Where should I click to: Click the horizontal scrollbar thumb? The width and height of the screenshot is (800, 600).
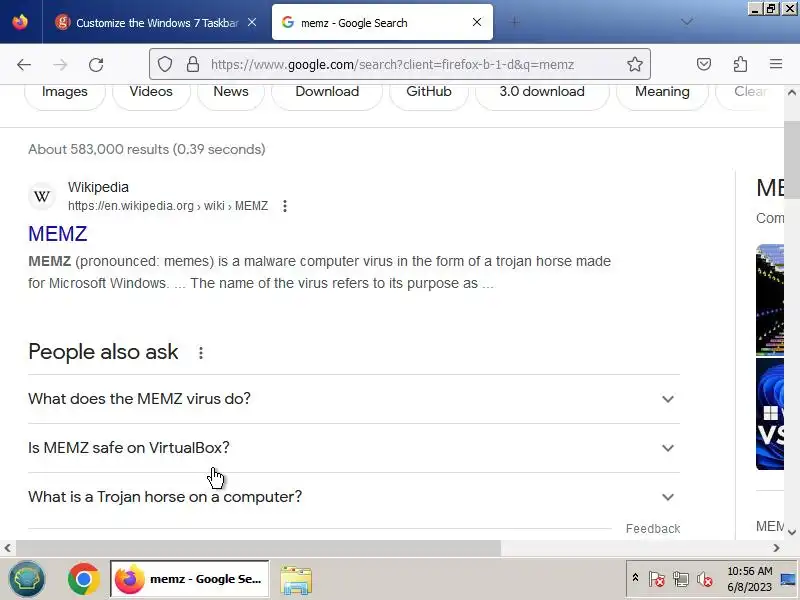point(258,548)
